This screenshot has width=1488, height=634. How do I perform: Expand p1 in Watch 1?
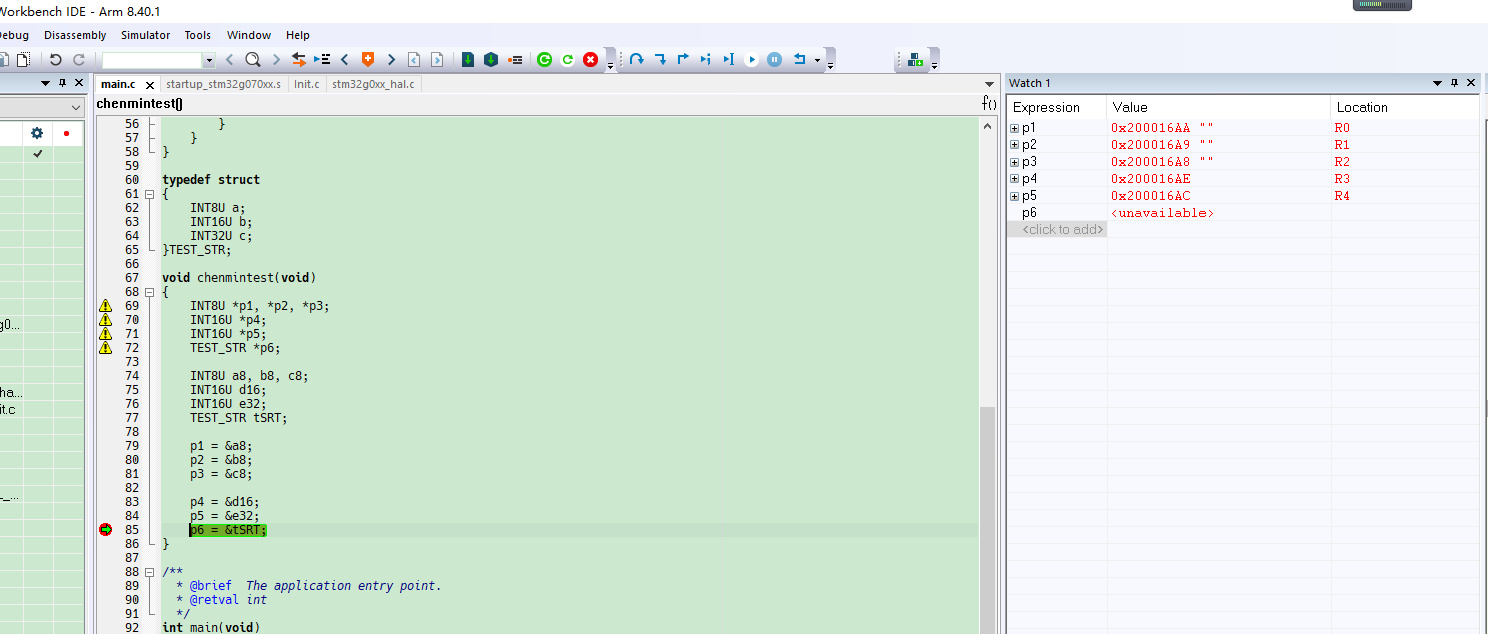pos(1014,128)
